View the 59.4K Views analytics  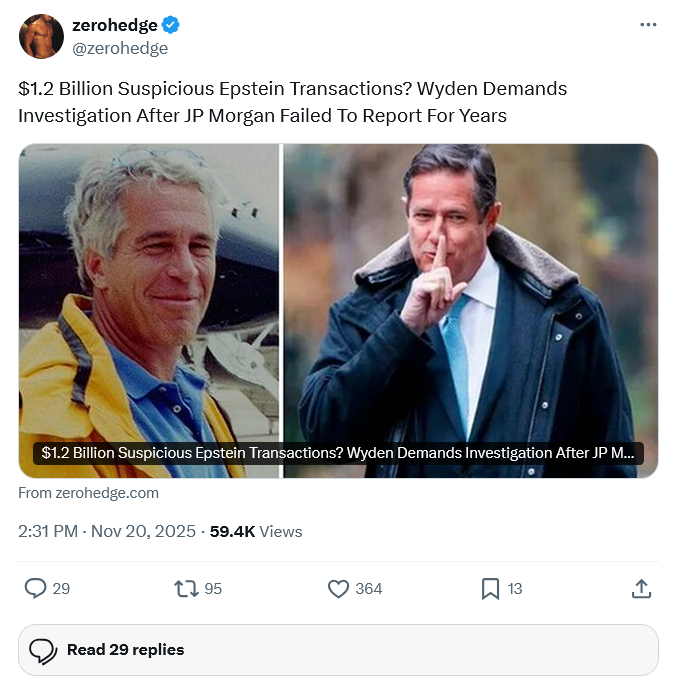click(x=256, y=532)
